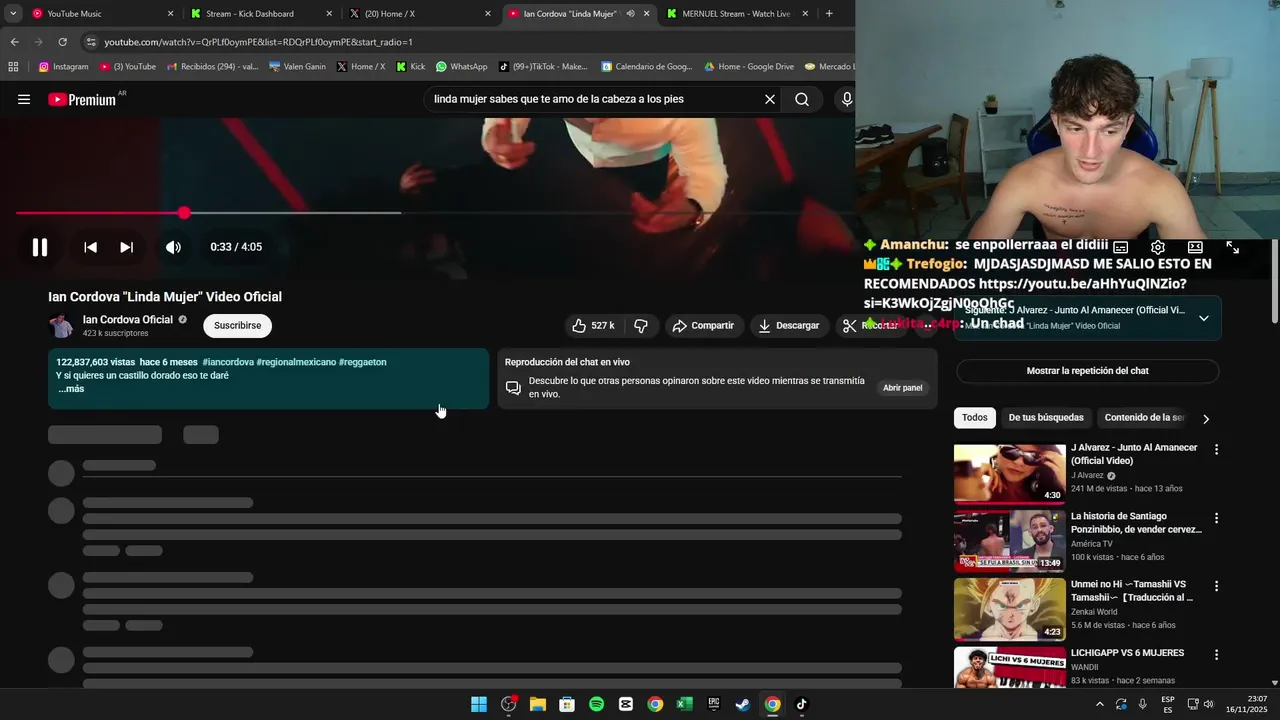Open Windows Start menu
1280x720 pixels.
479,704
